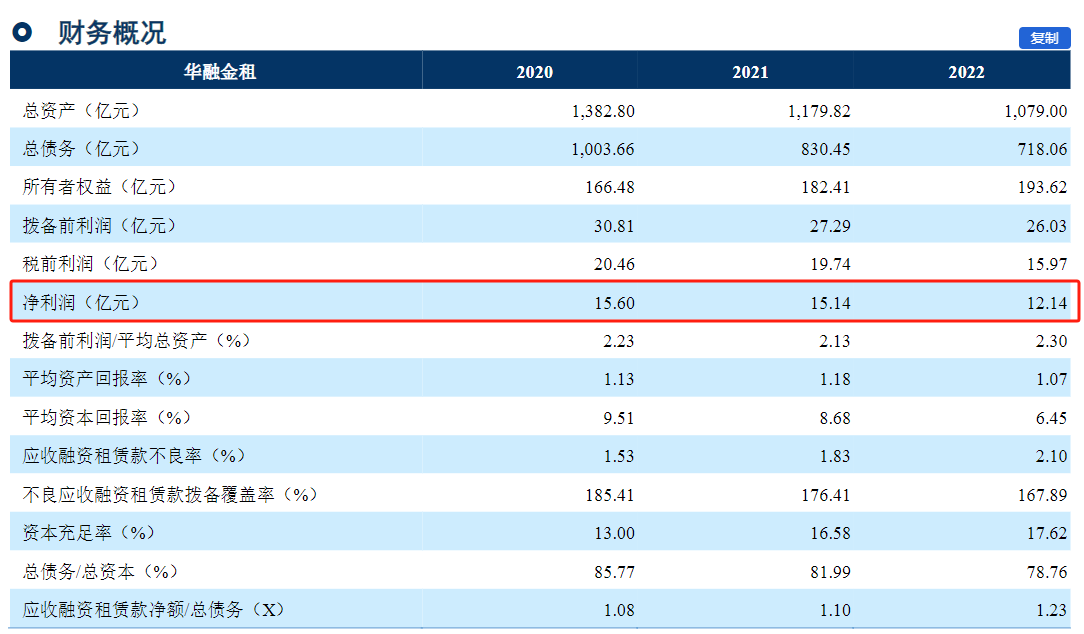Click the 复制 copy button
Screen dimensions: 1084x634
point(1044,38)
